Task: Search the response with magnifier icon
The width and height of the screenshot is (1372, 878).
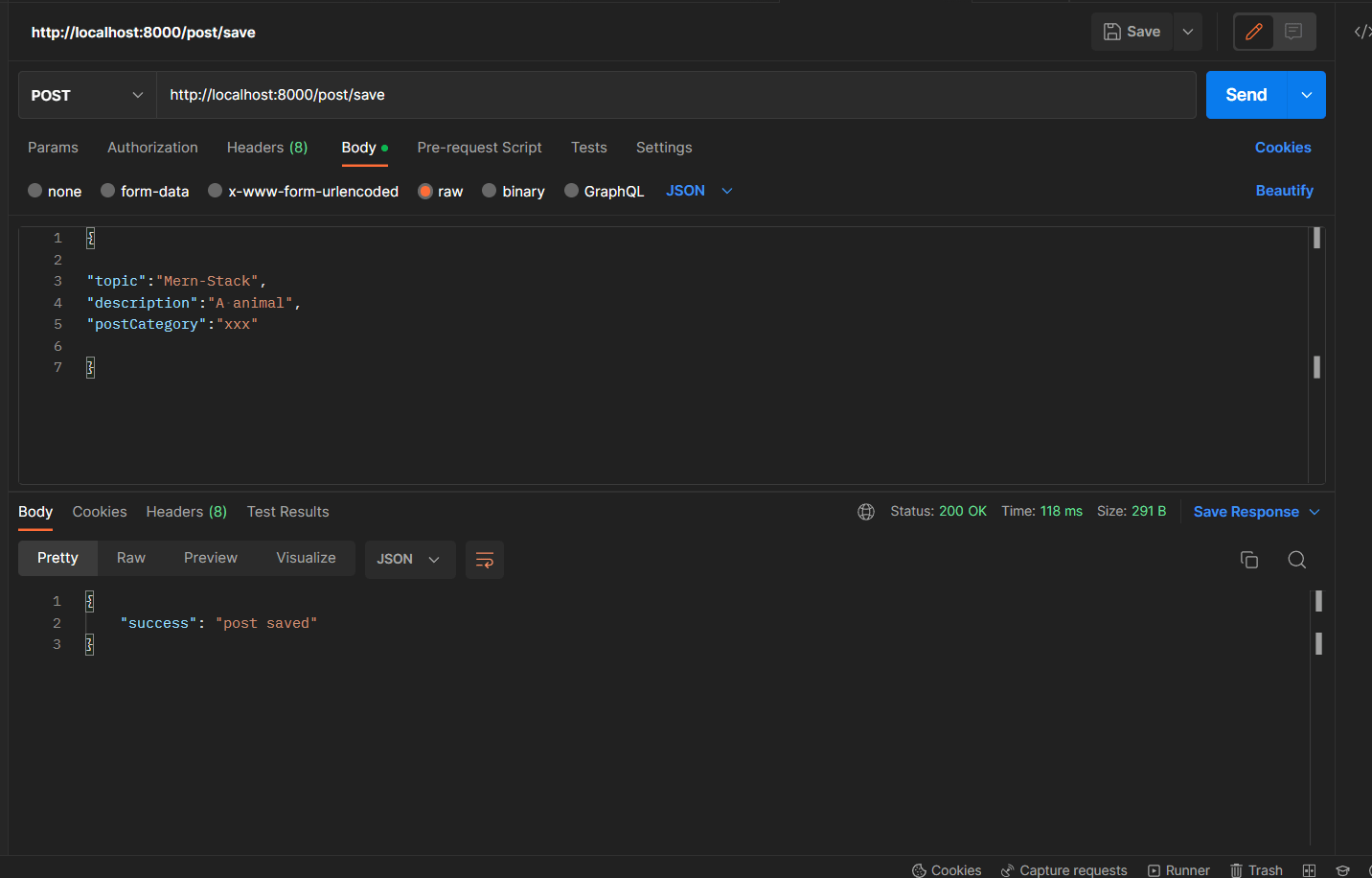Action: point(1296,559)
